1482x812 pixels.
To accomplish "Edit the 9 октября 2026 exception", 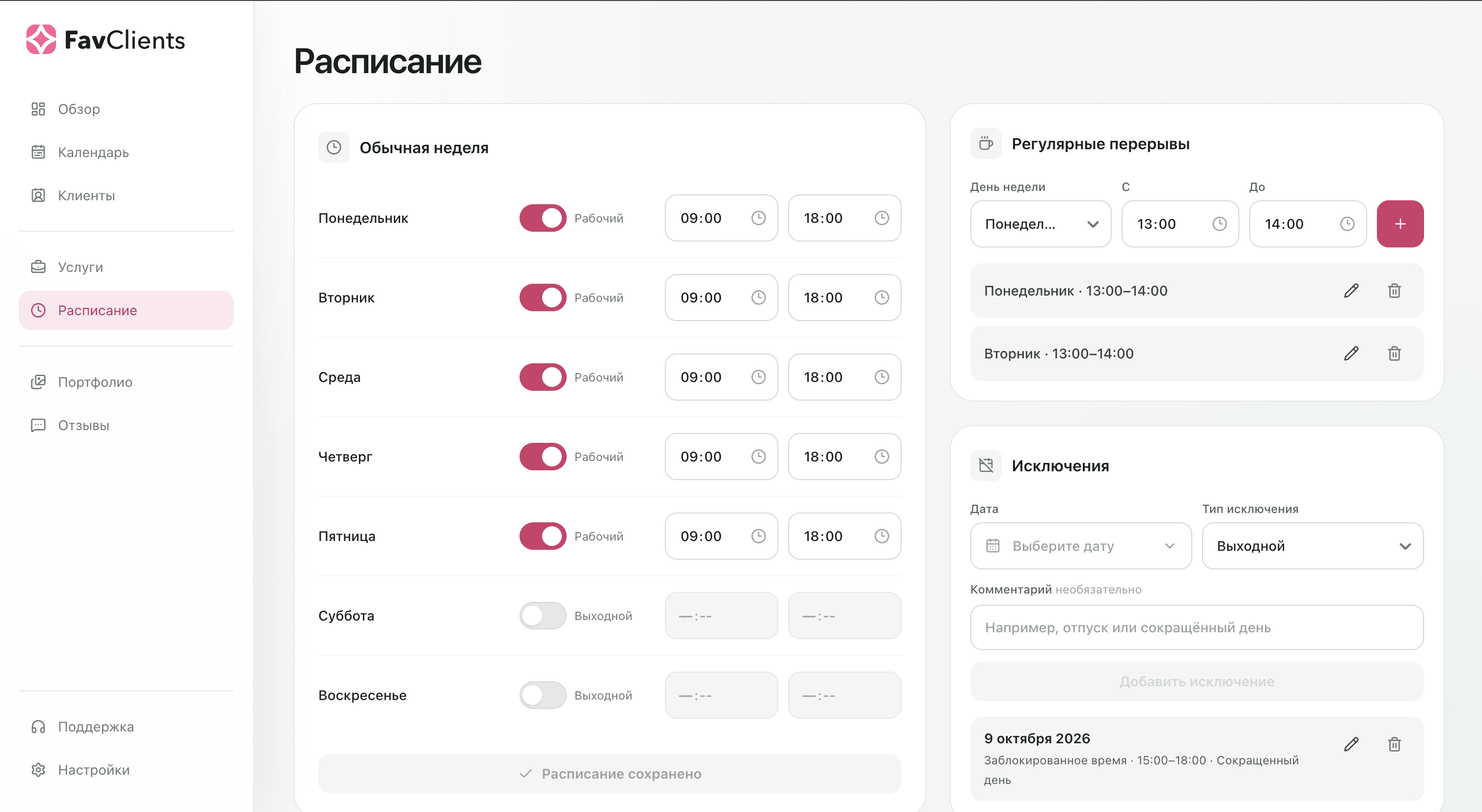I will tap(1351, 744).
